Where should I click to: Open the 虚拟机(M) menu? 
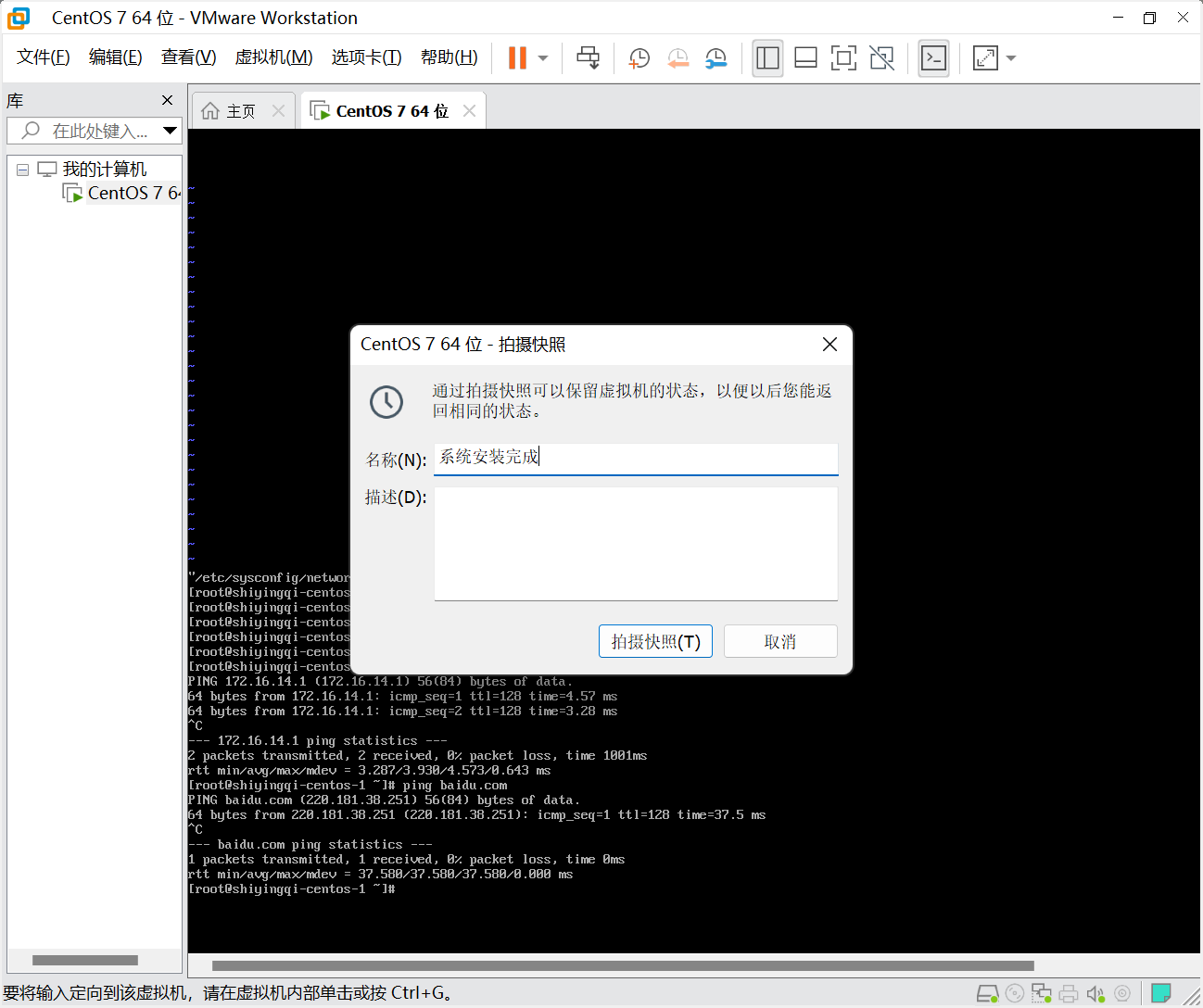273,57
